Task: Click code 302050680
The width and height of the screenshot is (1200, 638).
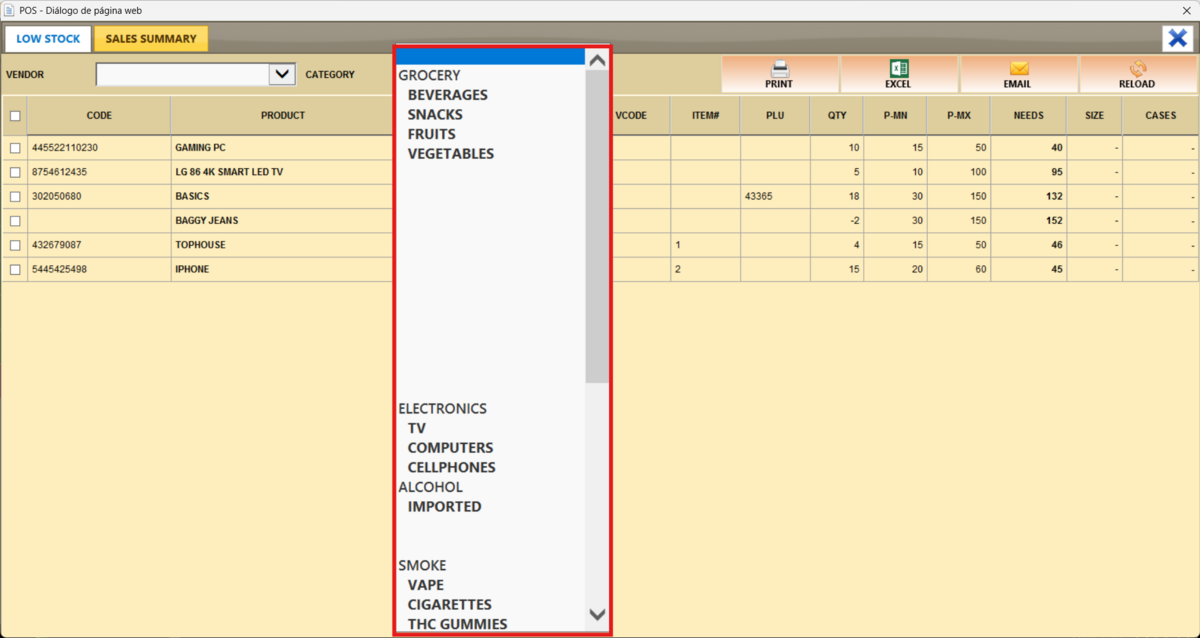Action: (x=57, y=197)
